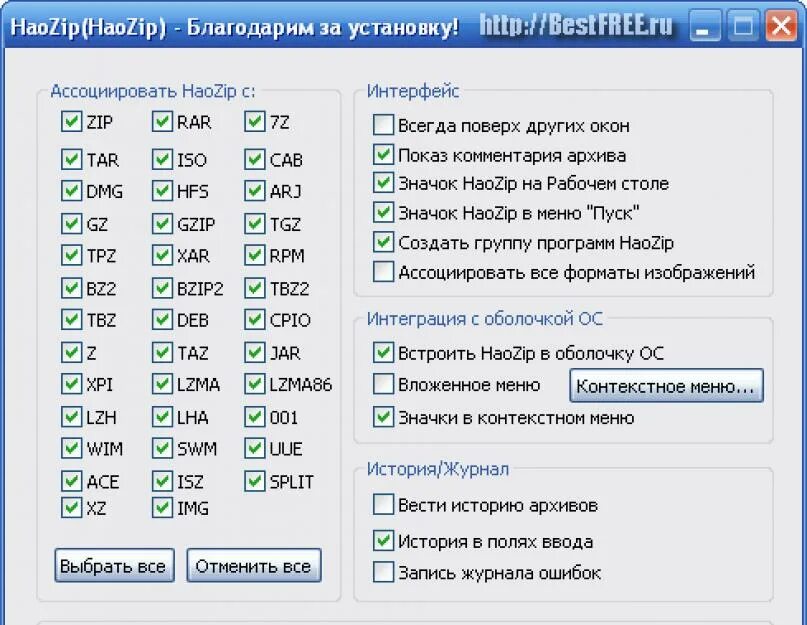This screenshot has height=625, width=807.
Task: Uncheck the ACE format checkbox
Action: click(x=71, y=481)
